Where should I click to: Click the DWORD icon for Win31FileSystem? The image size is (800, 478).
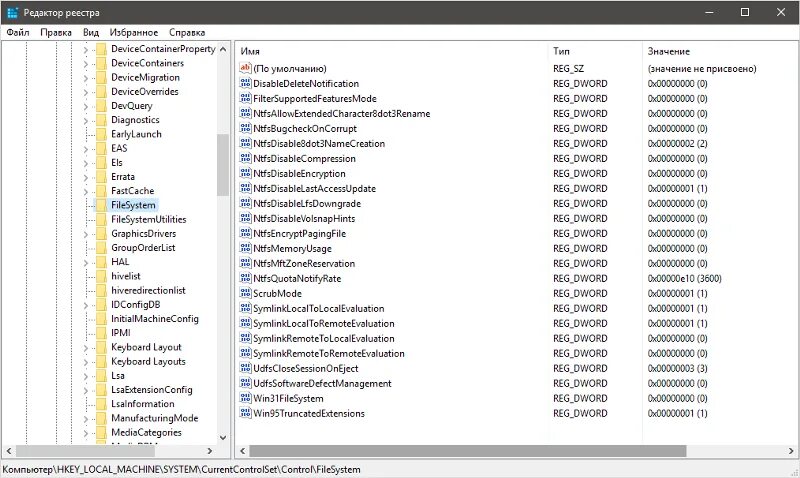245,398
